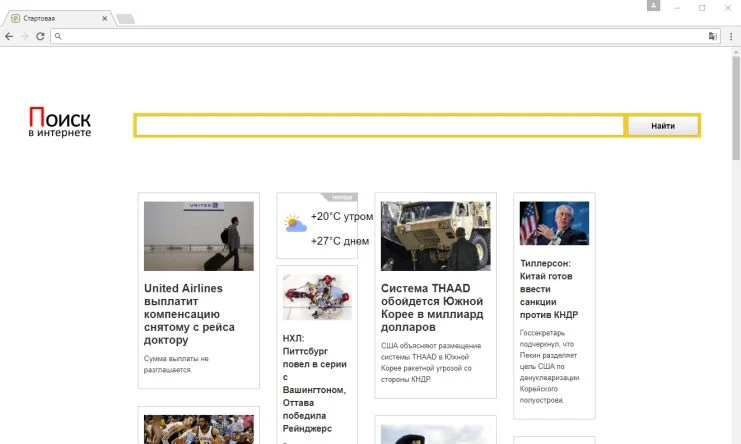Open the basketball game photo card
This screenshot has width=741, height=444.
(x=198, y=429)
